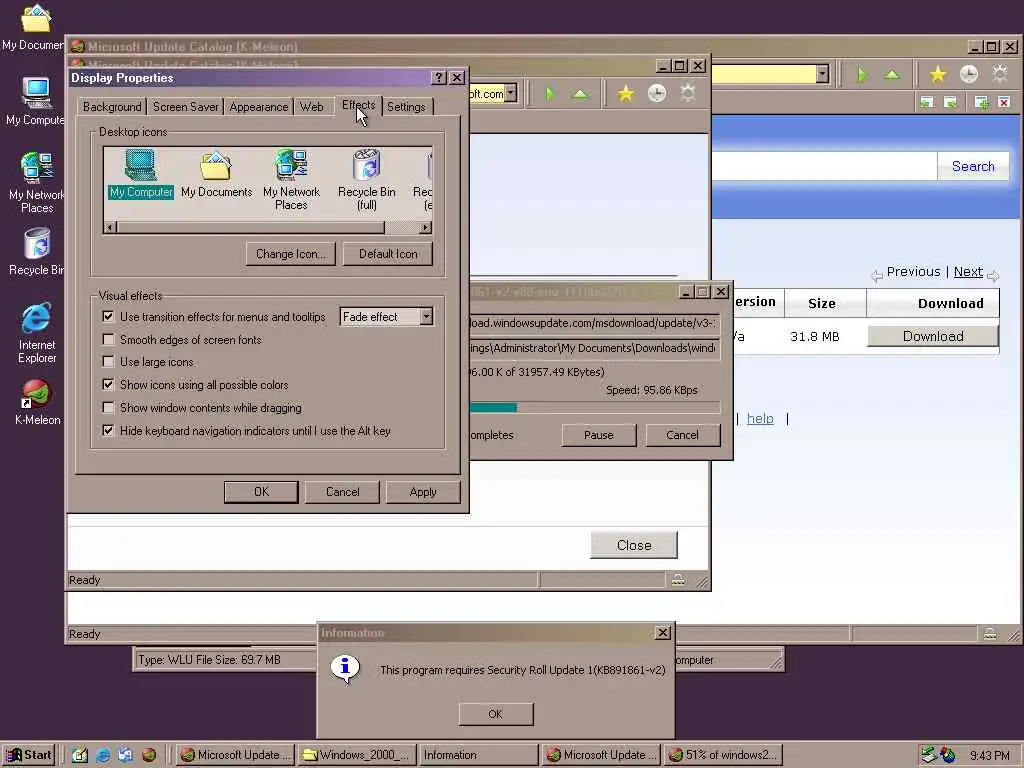Click the star bookmarks icon in front K-Meleon window
The height and width of the screenshot is (768, 1024).
pyautogui.click(x=625, y=93)
